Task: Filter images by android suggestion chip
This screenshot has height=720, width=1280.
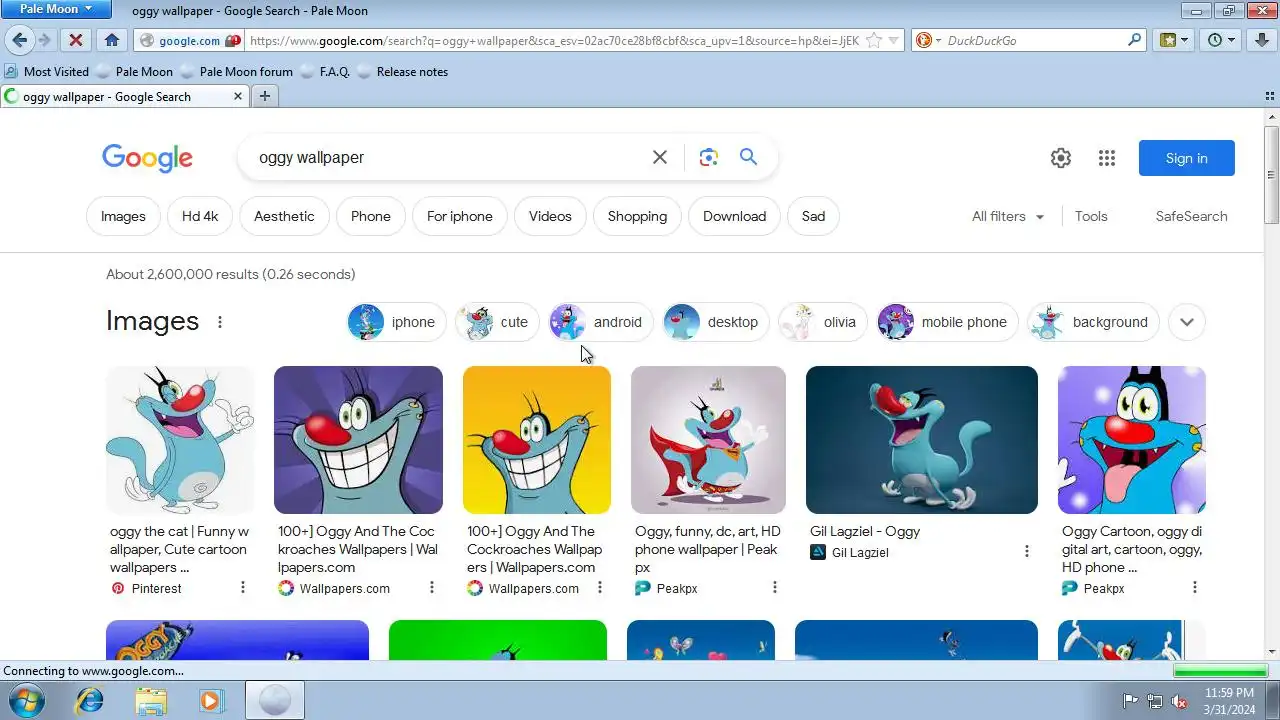Action: [x=601, y=322]
